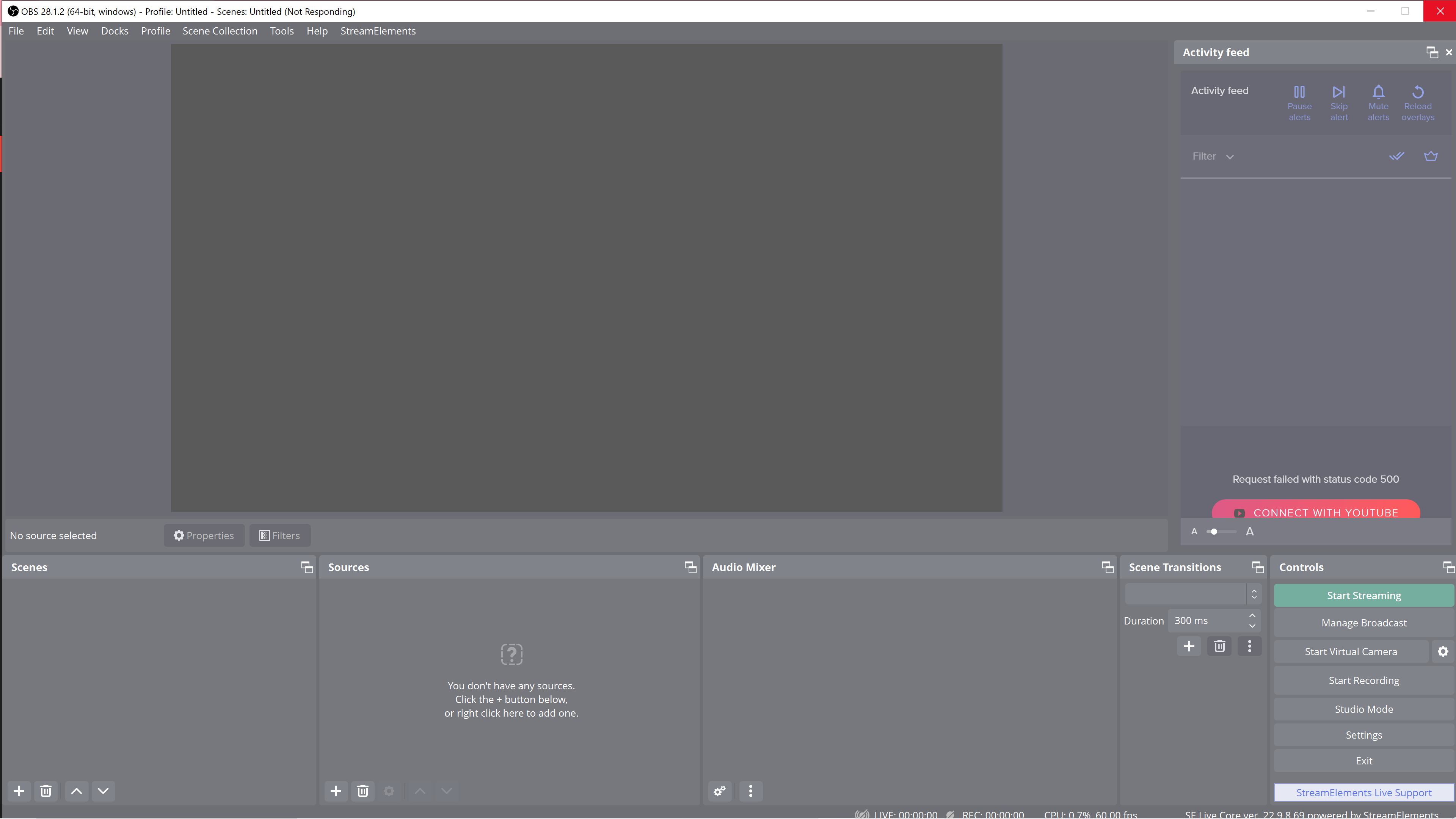Click the Start Streaming button
The height and width of the screenshot is (819, 1456).
click(x=1363, y=595)
